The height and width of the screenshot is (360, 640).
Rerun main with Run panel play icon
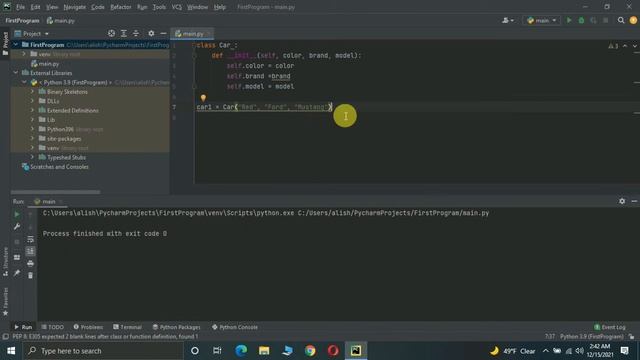(x=17, y=214)
